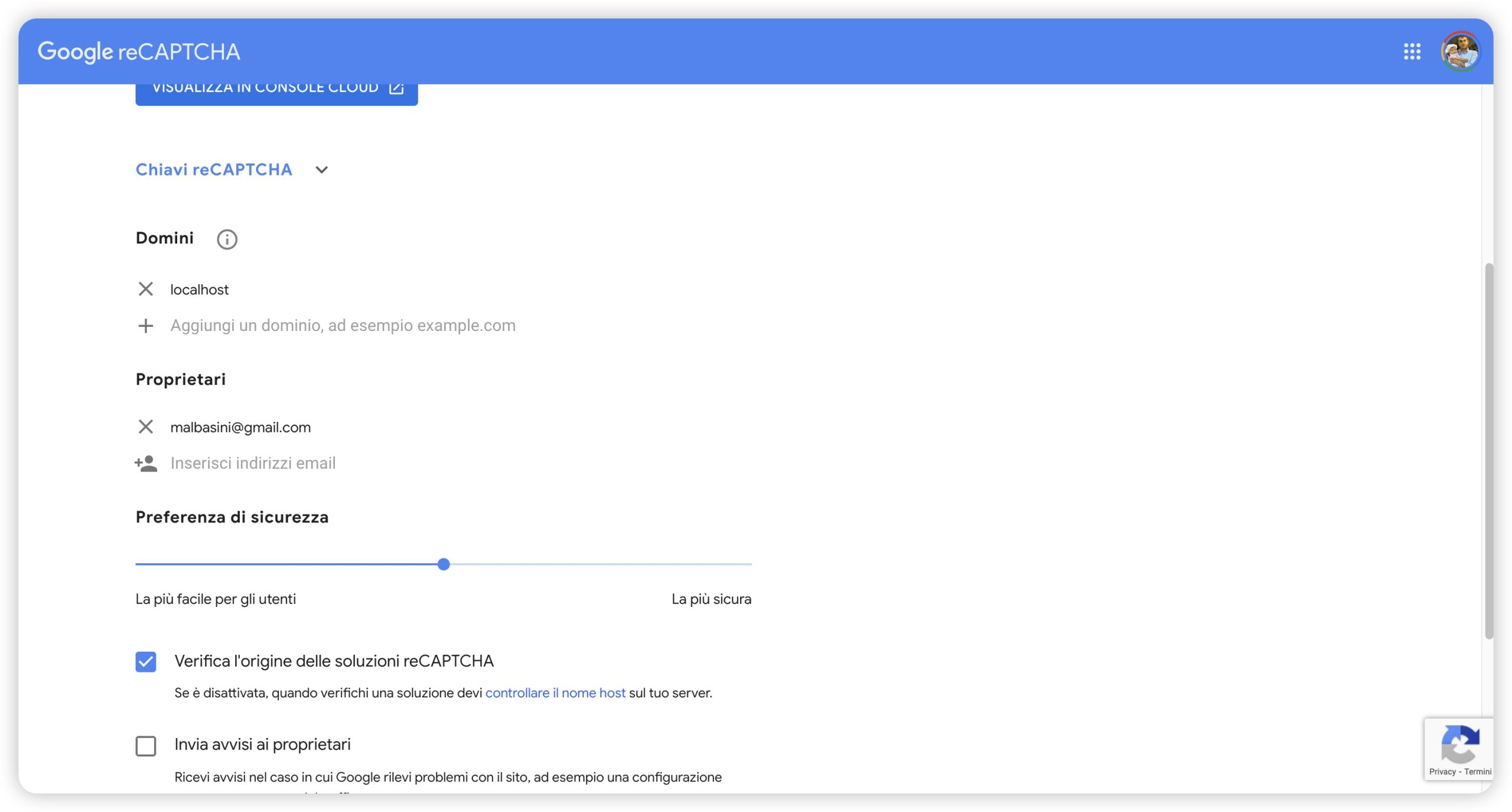Enable Invia avvisi ai proprietari checkbox
The height and width of the screenshot is (812, 1512).
click(146, 746)
